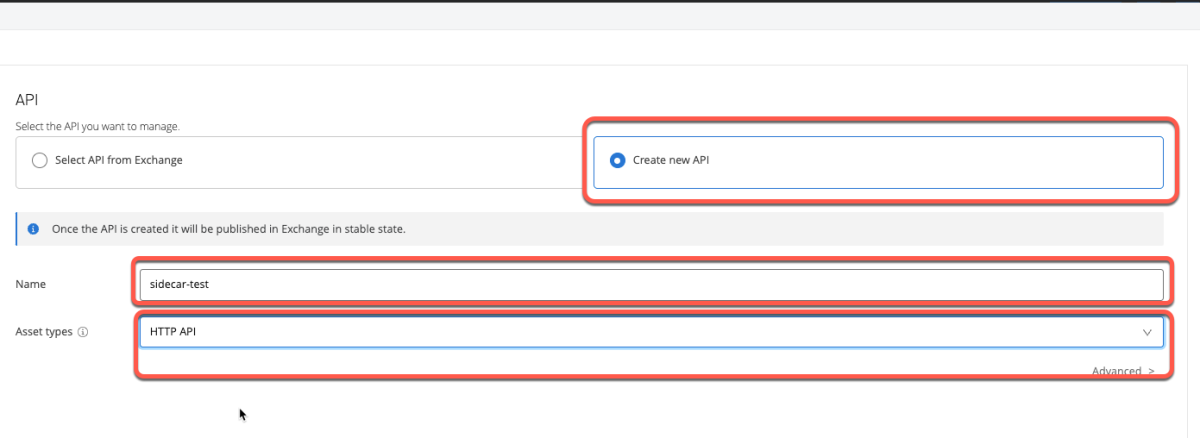Click the 'Asset types' field label
Image resolution: width=1200 pixels, height=438 pixels.
[x=44, y=332]
